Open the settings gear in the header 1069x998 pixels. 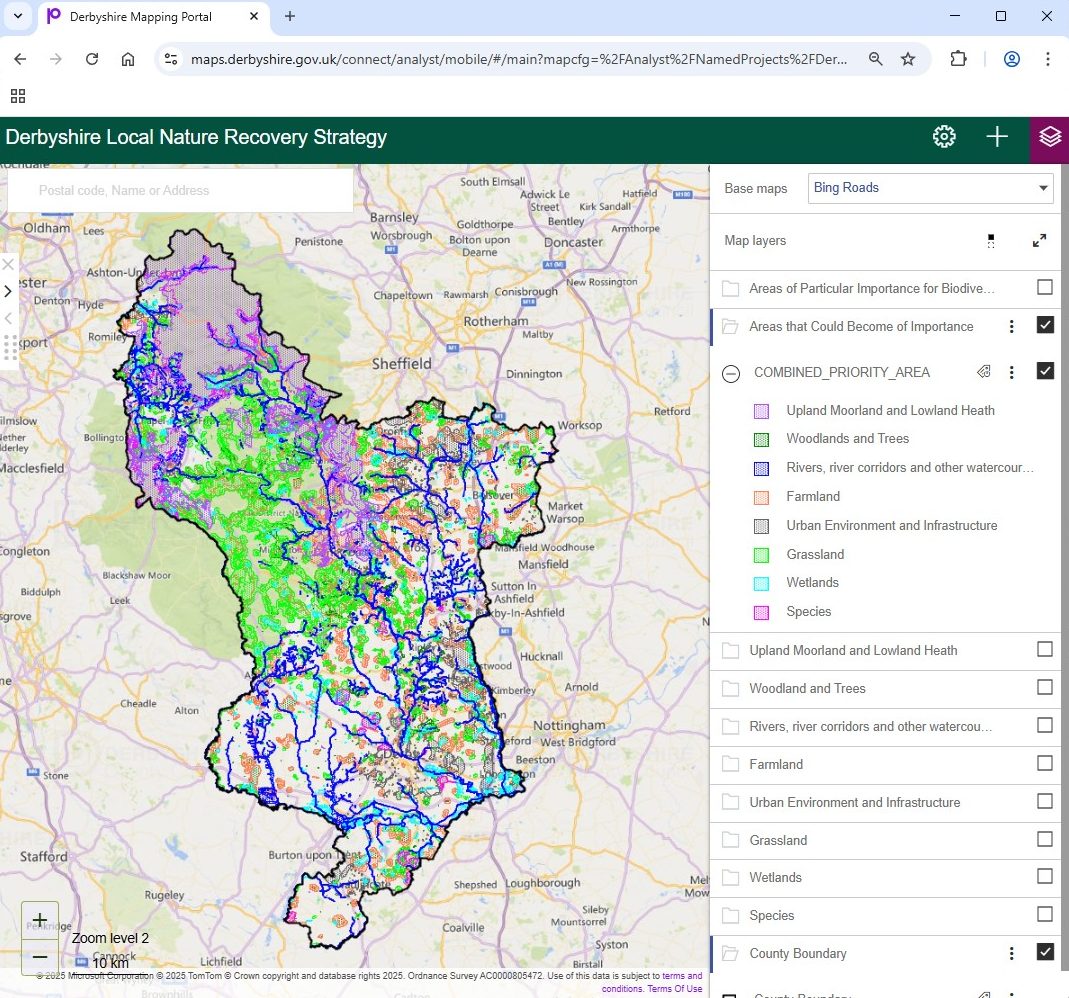(x=944, y=137)
